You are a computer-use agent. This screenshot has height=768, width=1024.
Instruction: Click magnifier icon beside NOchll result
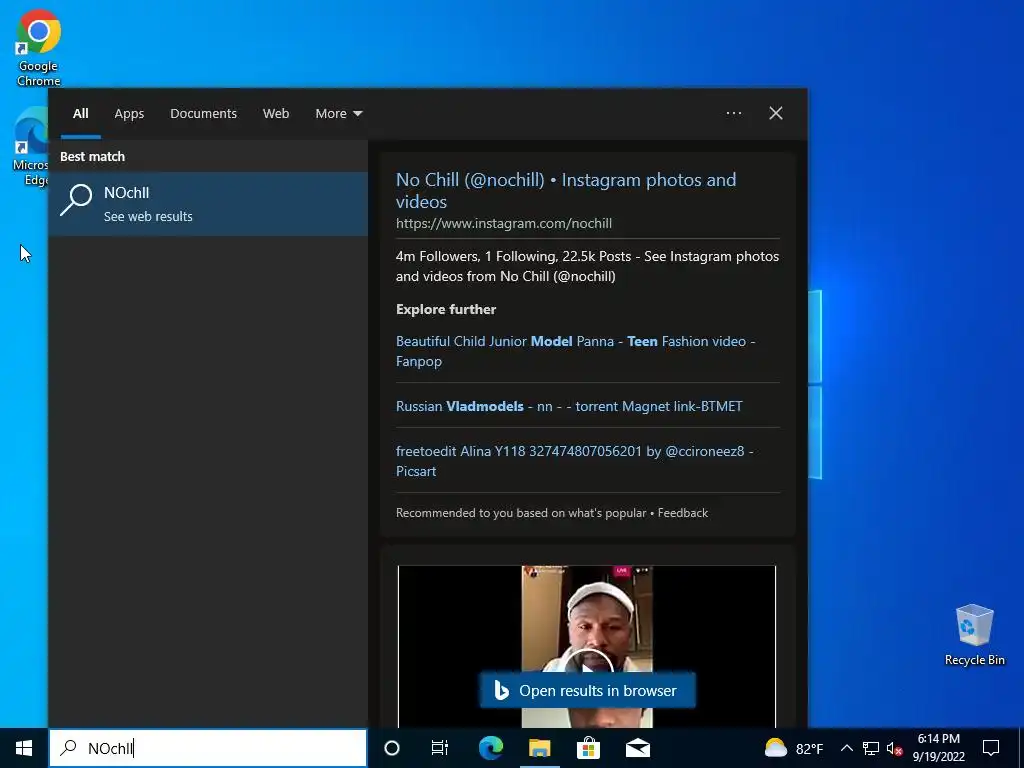point(76,200)
